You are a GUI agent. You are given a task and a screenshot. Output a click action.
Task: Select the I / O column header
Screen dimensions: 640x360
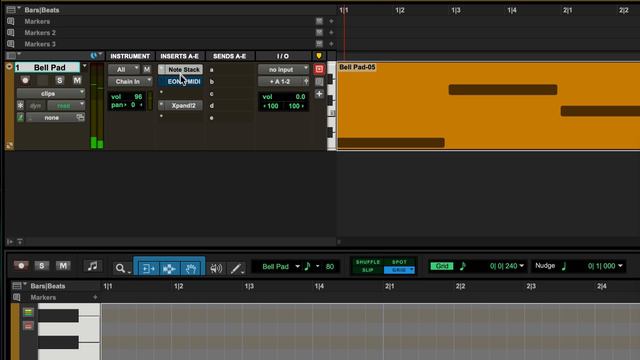(283, 56)
